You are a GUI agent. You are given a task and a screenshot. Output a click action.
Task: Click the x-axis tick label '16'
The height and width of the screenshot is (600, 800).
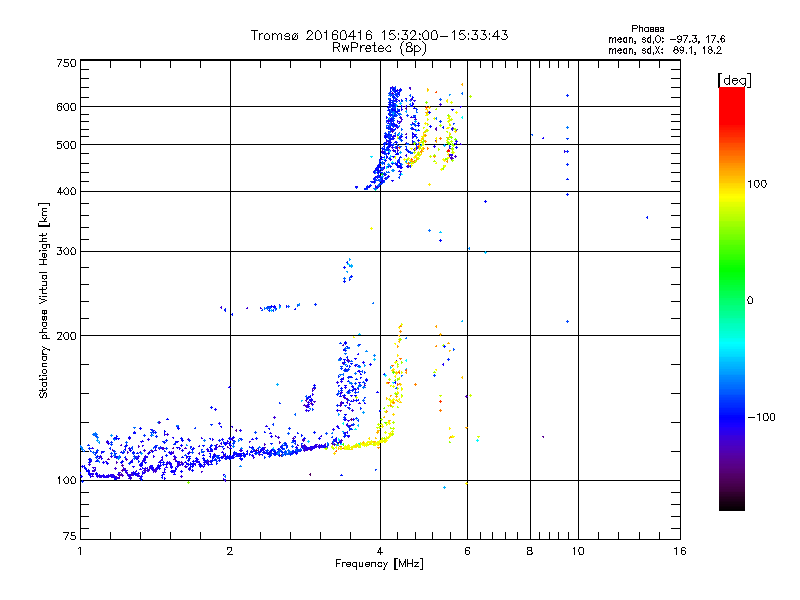(680, 551)
